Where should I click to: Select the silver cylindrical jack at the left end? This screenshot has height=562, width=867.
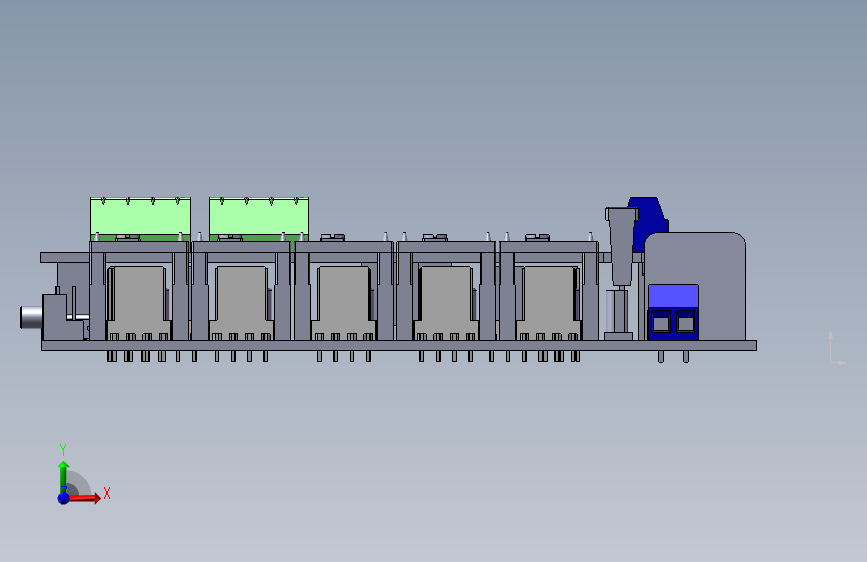(x=32, y=318)
